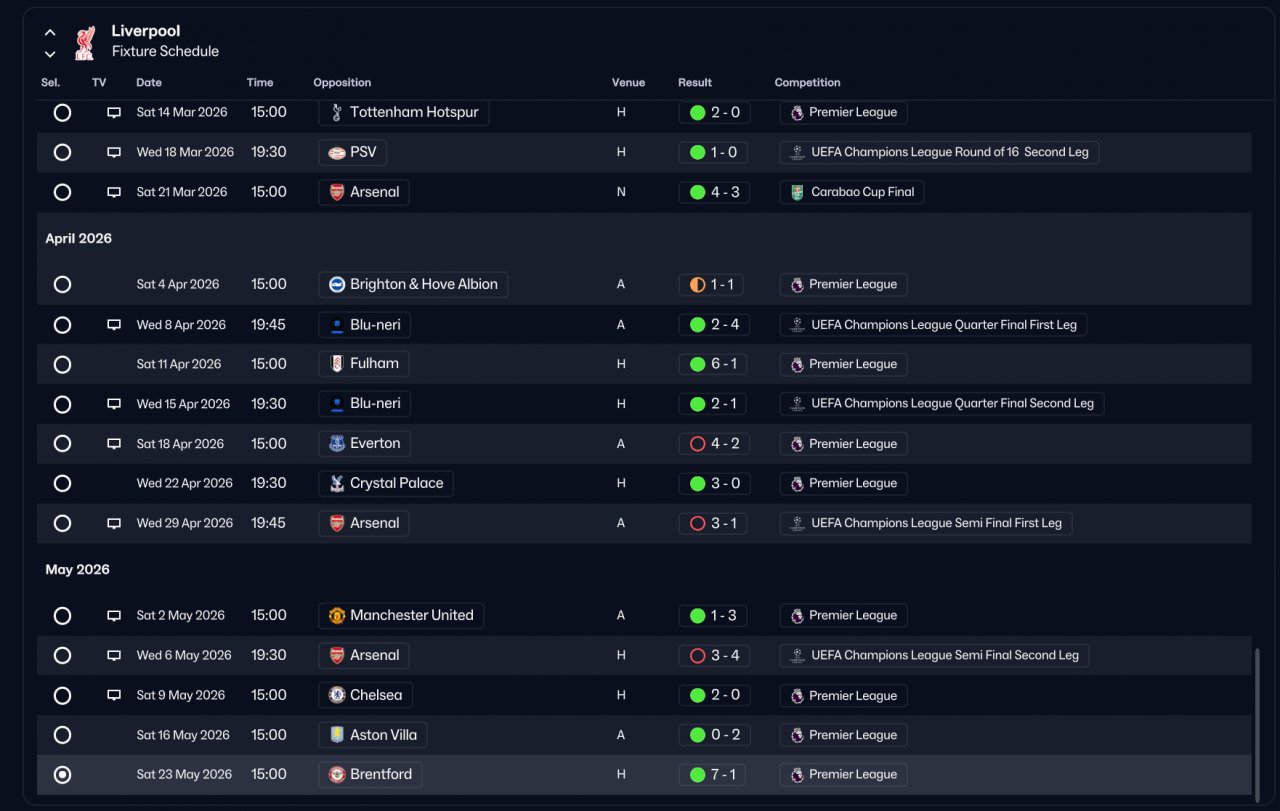The height and width of the screenshot is (811, 1280).
Task: Click the Liverpool club crest
Action: coord(84,43)
